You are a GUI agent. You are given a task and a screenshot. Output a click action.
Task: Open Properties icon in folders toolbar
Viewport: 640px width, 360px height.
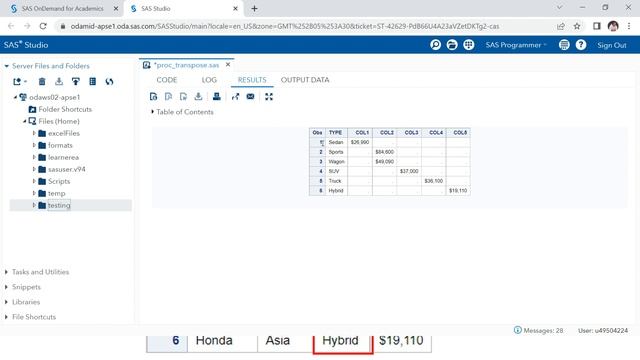point(93,82)
